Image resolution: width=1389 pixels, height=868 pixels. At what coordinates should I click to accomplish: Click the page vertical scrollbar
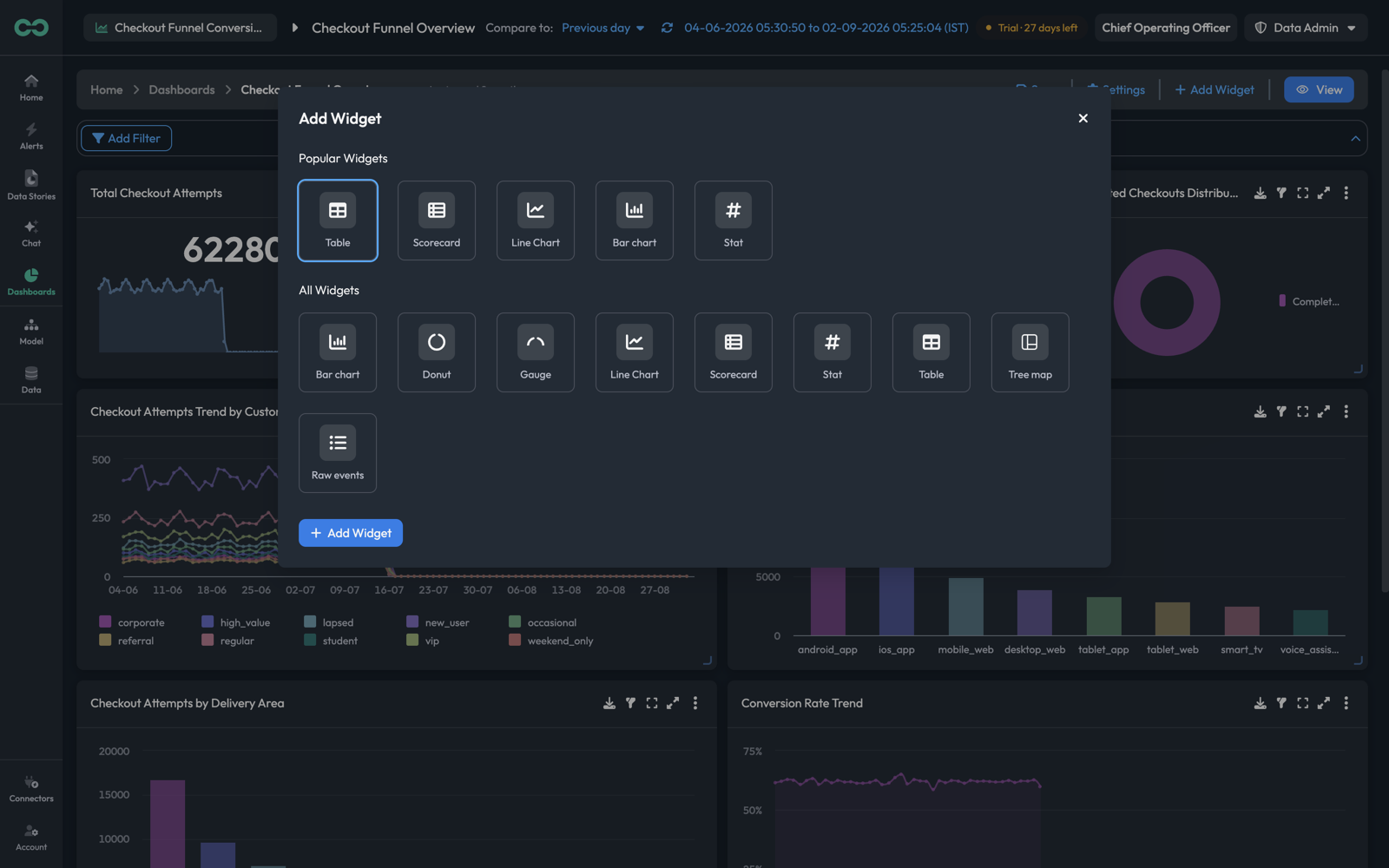coord(1384,330)
